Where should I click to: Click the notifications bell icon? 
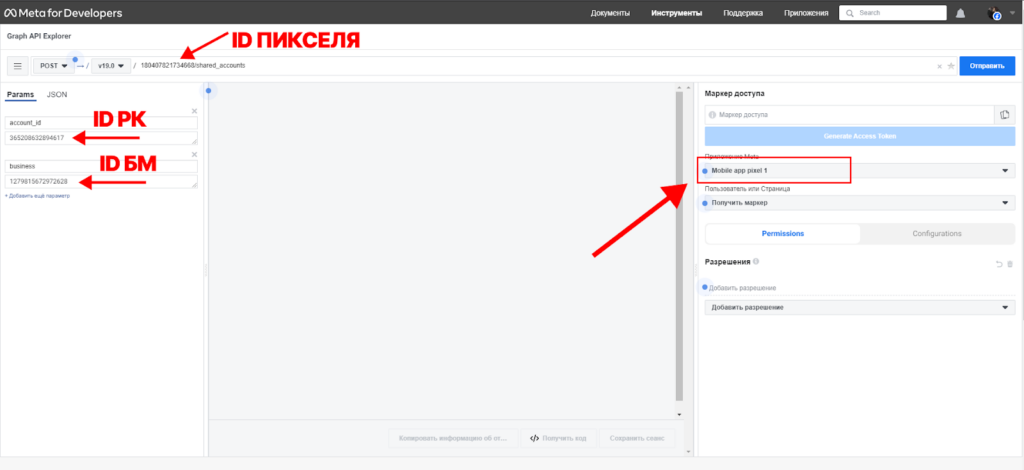960,13
